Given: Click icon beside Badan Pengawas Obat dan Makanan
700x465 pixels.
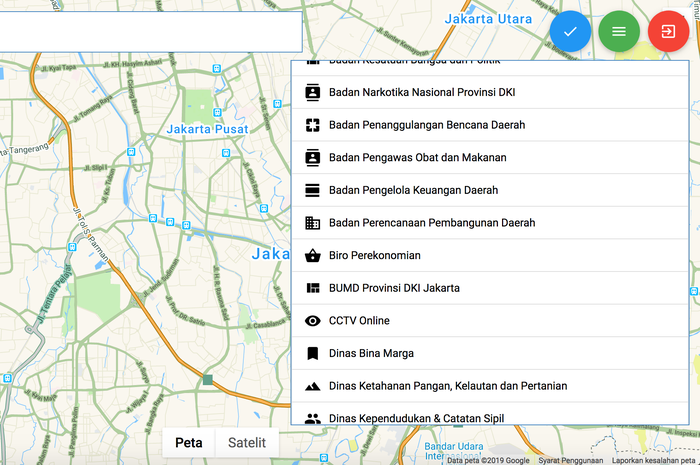Looking at the screenshot, I should (312, 158).
